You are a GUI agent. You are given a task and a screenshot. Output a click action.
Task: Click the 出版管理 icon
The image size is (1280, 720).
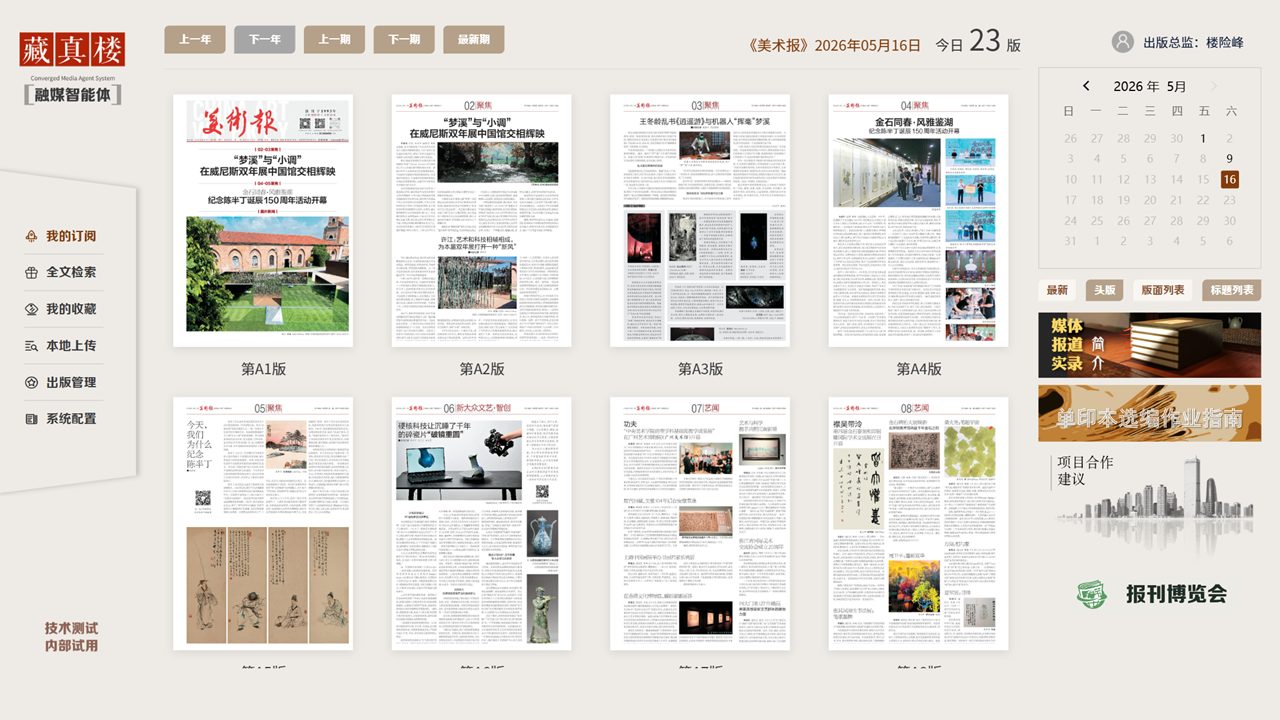tap(32, 382)
